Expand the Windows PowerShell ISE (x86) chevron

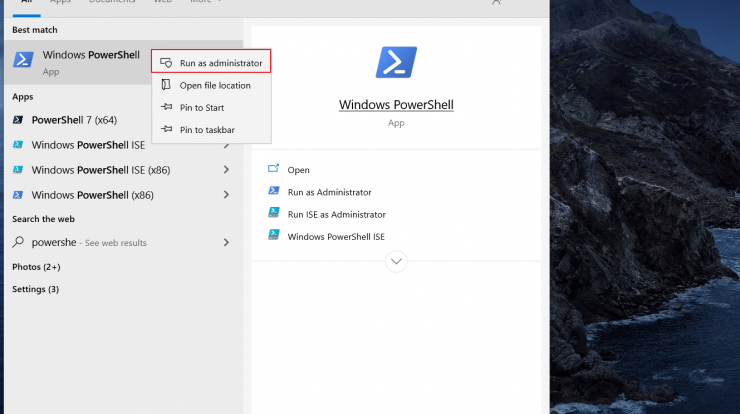[227, 169]
